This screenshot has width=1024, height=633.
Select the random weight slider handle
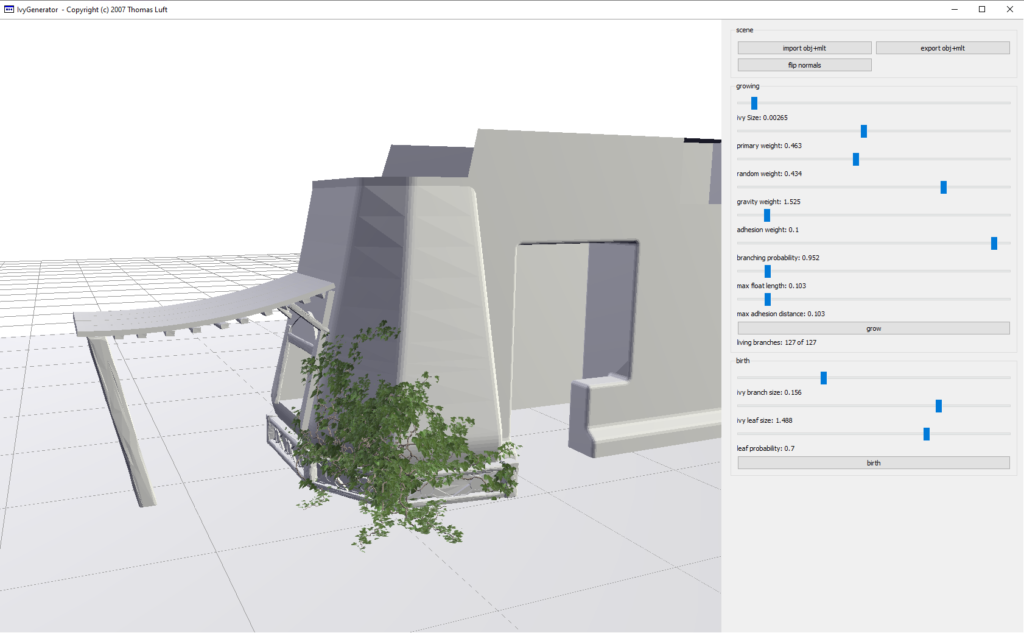[856, 159]
